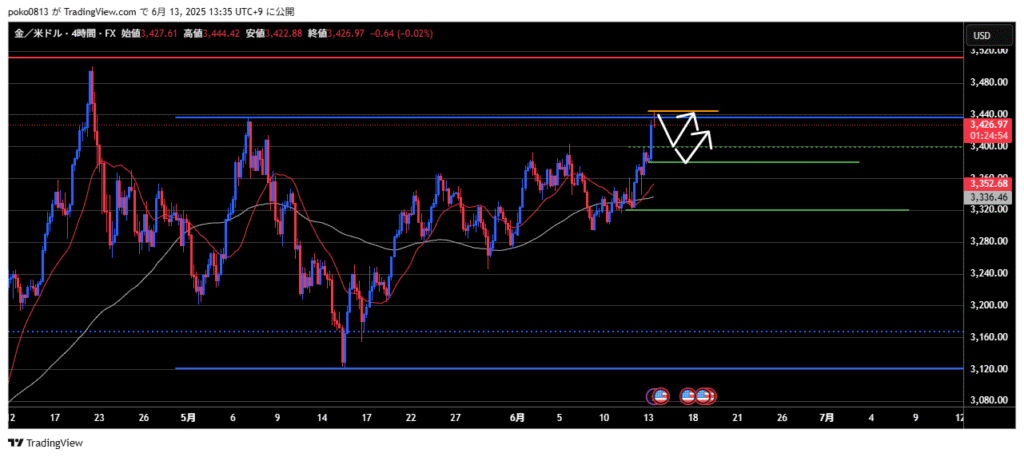The width and height of the screenshot is (1024, 457).
Task: Click the TradingView logo at bottom left
Action: (46, 442)
